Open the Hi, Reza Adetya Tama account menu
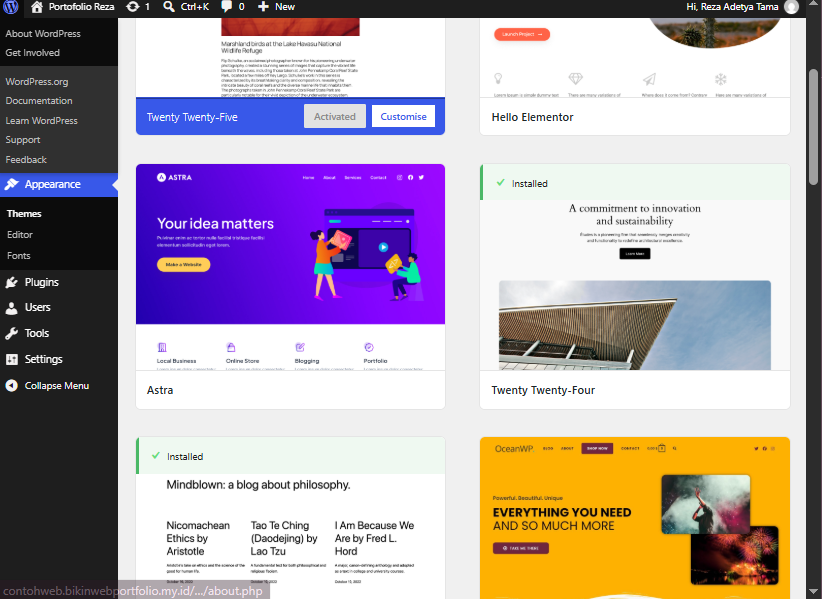This screenshot has height=599, width=822. click(742, 7)
